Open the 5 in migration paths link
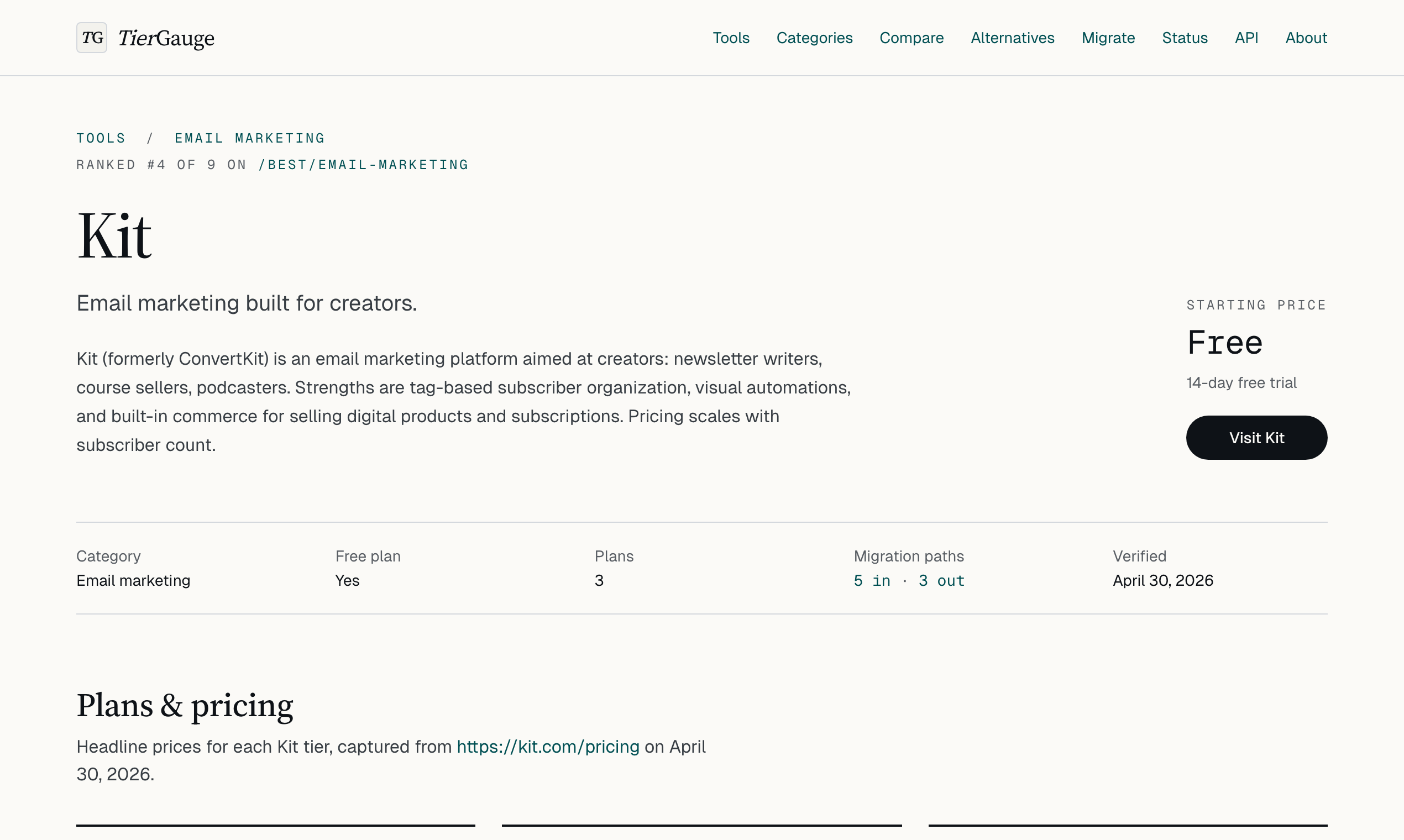Viewport: 1404px width, 840px height. (872, 581)
